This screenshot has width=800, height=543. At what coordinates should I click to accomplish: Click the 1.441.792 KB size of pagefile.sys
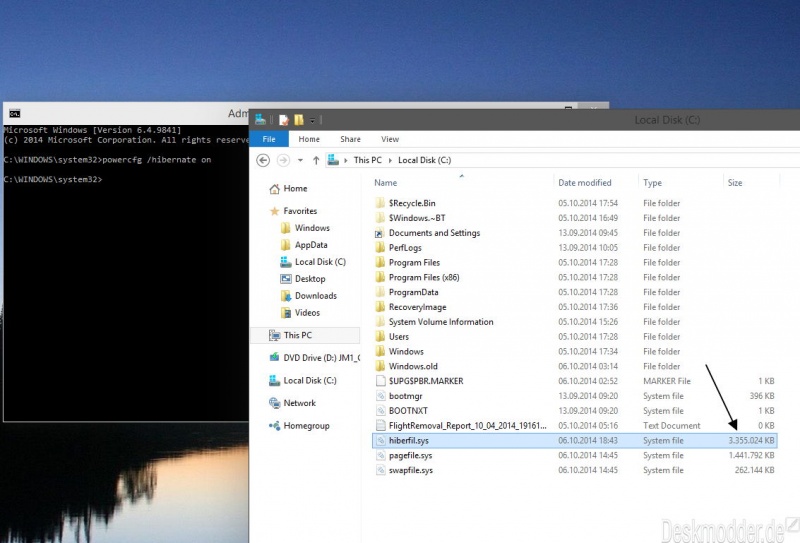[x=751, y=455]
